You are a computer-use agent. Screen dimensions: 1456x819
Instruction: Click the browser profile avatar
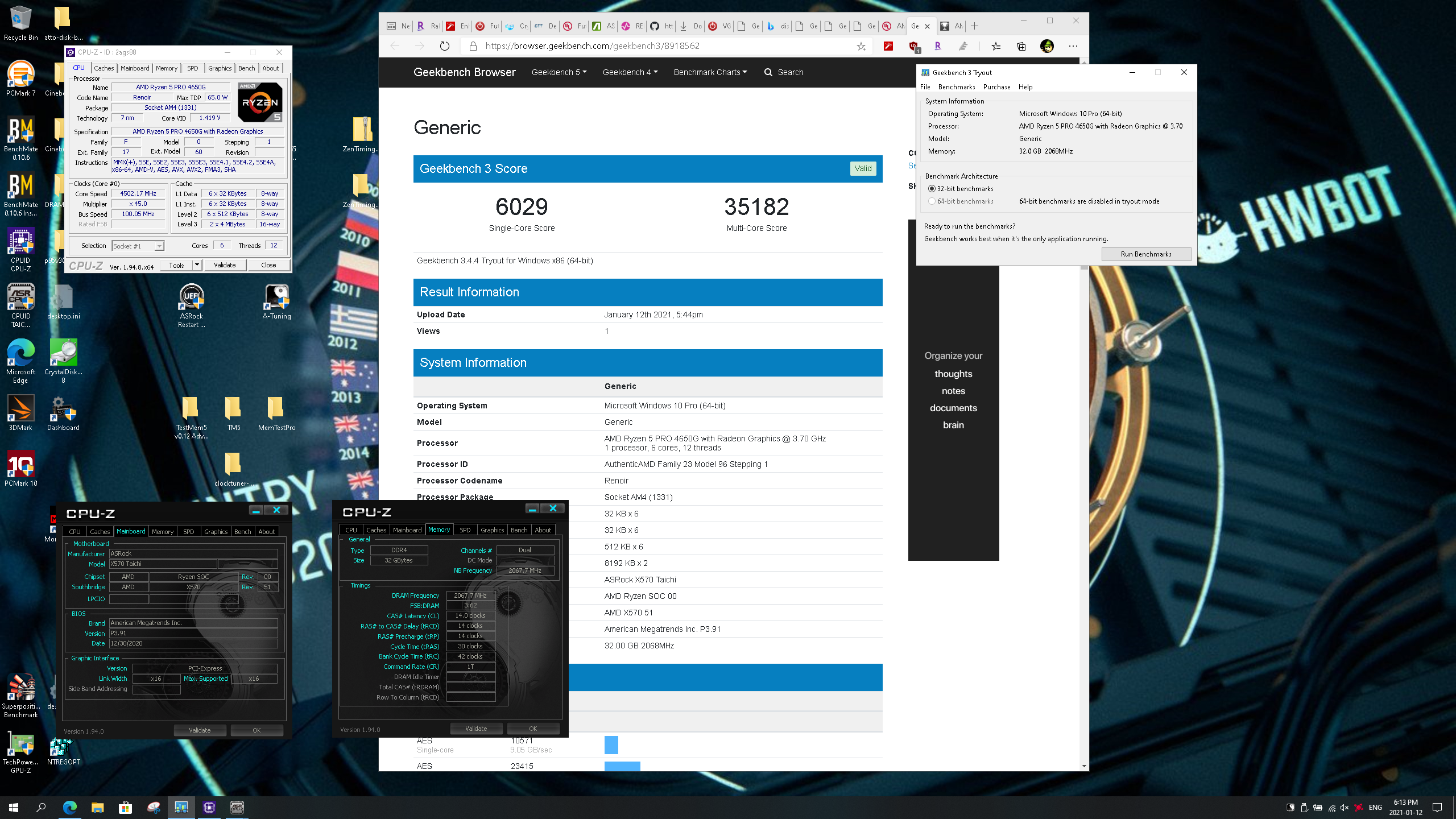coord(1047,46)
